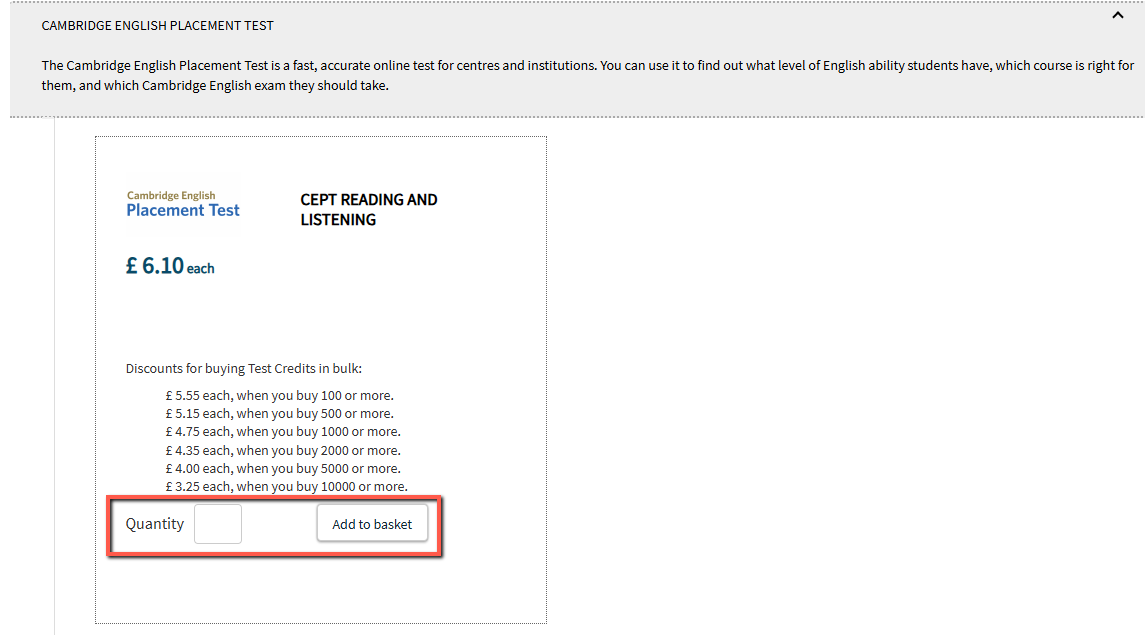Click the first line of the test description
Image resolution: width=1145 pixels, height=635 pixels.
pyautogui.click(x=587, y=66)
